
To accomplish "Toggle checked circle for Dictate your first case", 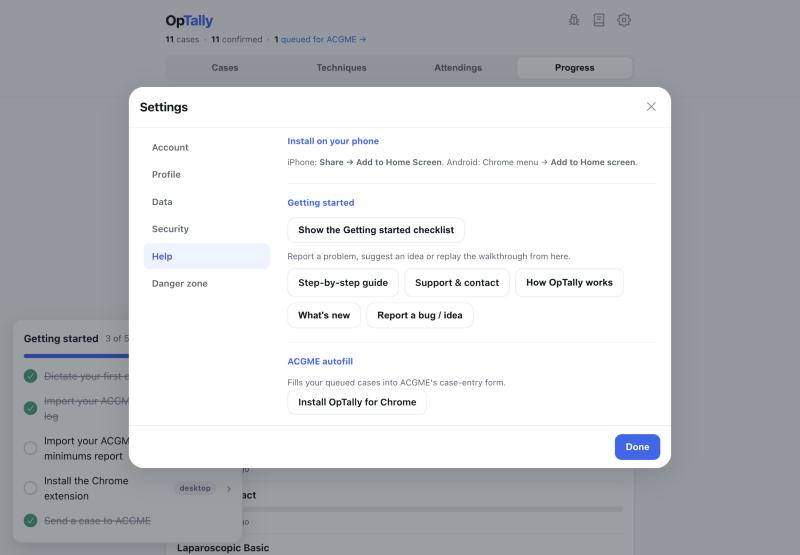I will tap(31, 376).
